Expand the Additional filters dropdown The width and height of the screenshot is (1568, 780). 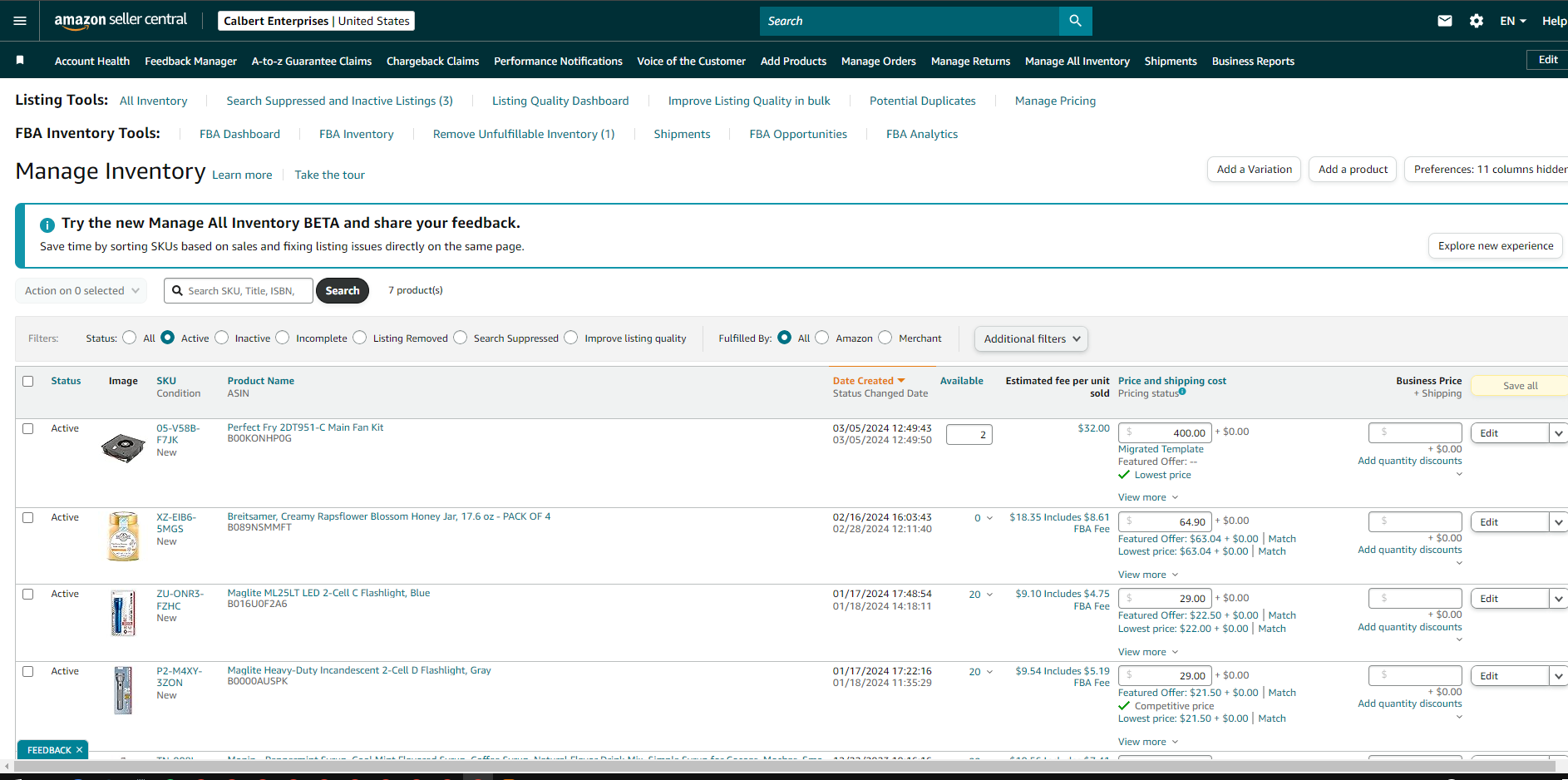click(x=1031, y=338)
